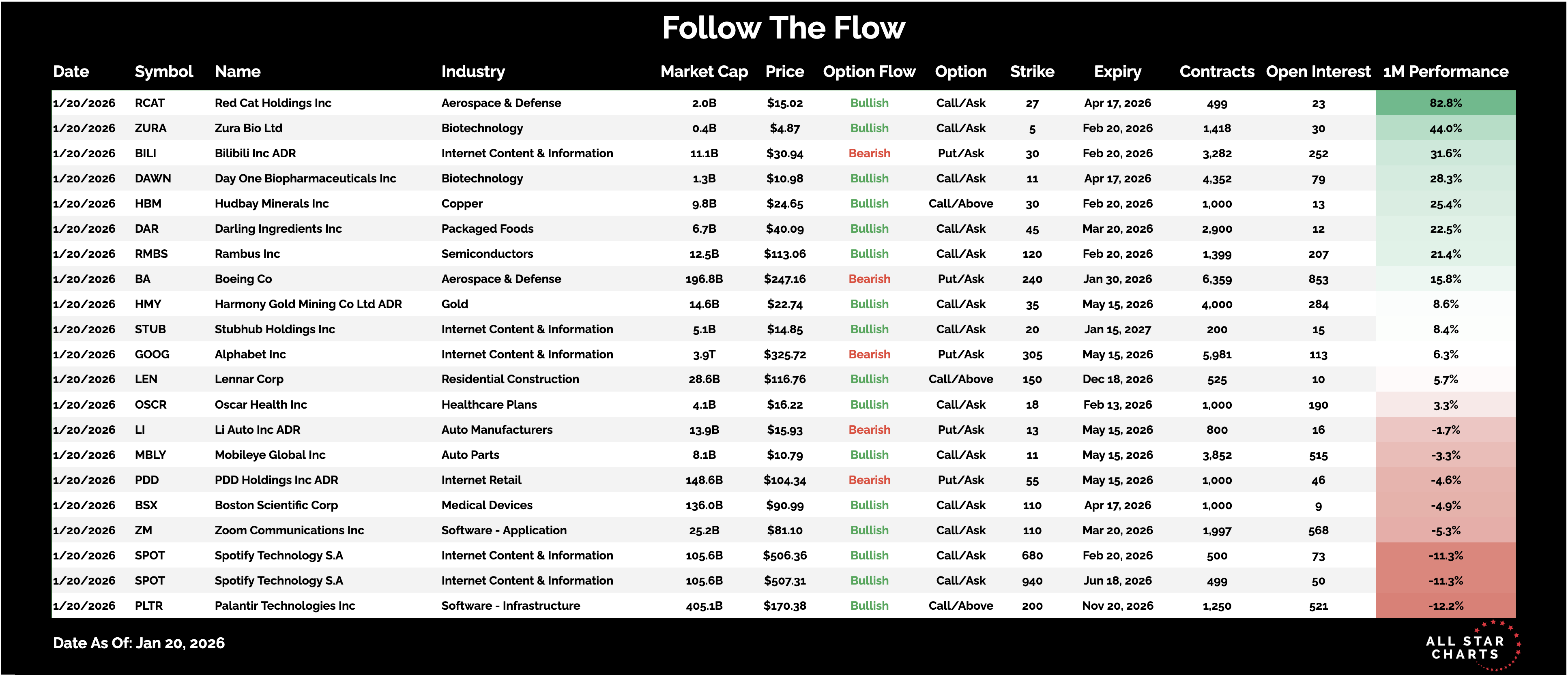Click the 82.8% green performance cell
This screenshot has height=677, width=1568.
point(1445,103)
